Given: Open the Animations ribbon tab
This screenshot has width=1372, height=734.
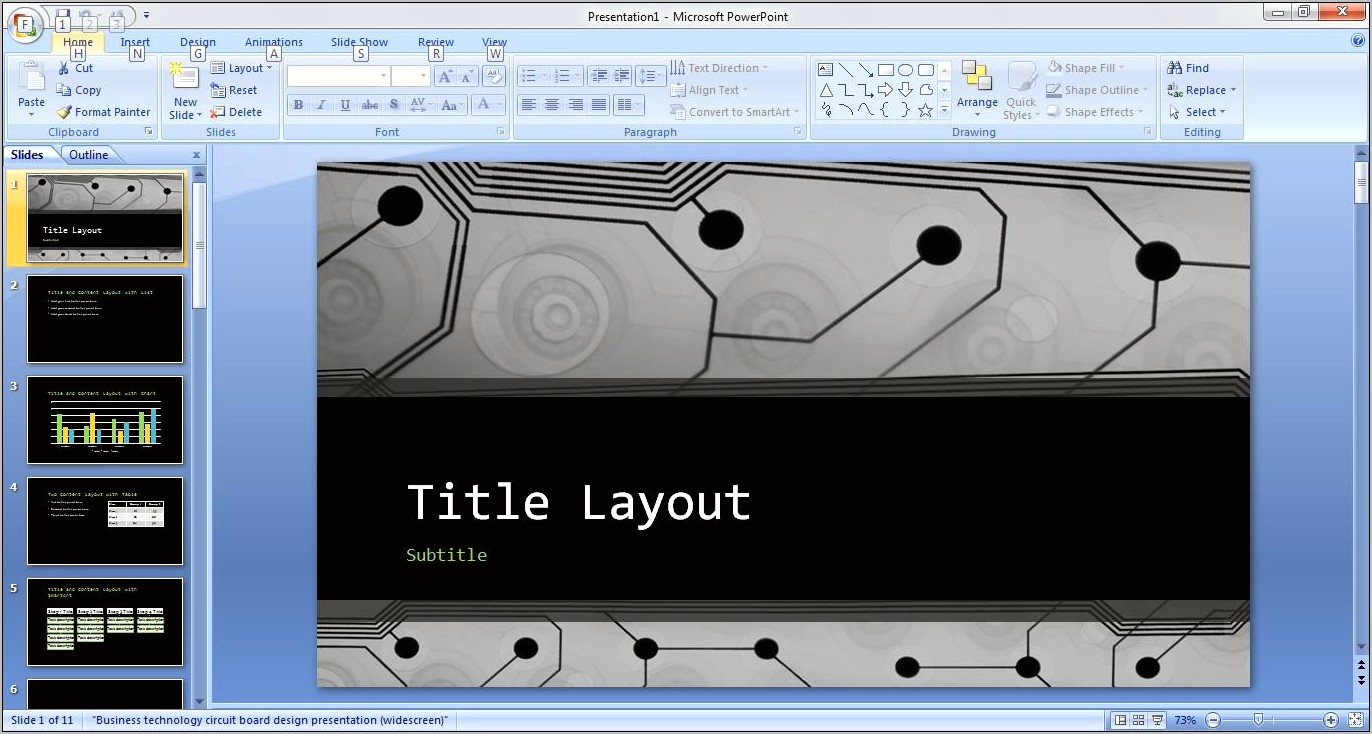Looking at the screenshot, I should (274, 42).
